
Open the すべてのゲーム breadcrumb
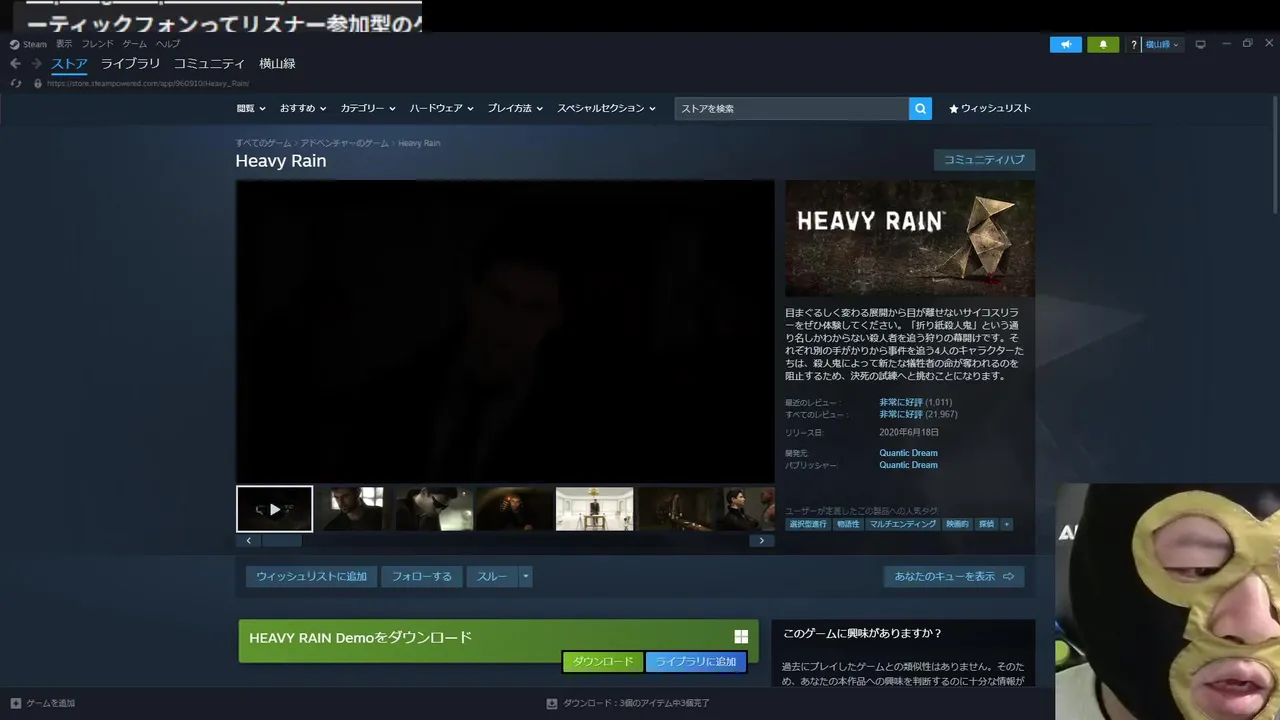(x=263, y=143)
